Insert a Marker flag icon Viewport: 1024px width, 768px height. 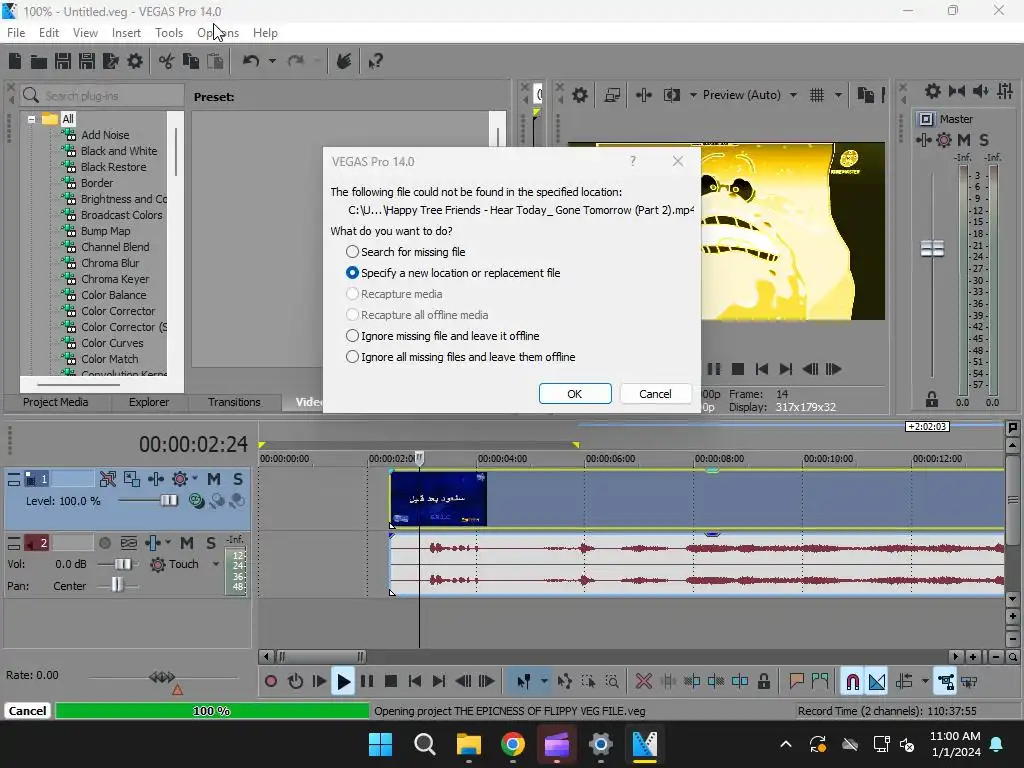795,682
